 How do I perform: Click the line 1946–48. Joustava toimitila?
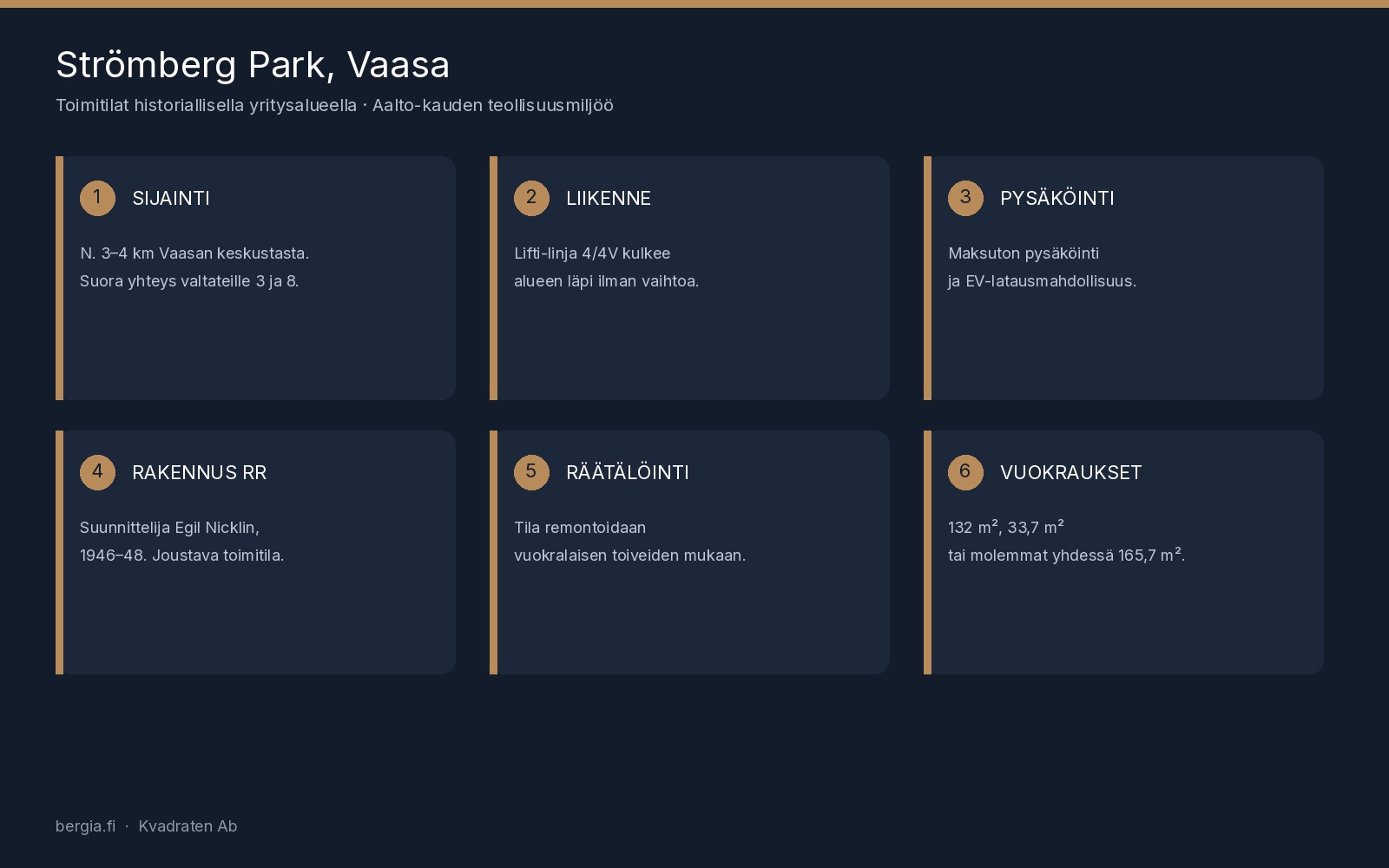[x=181, y=556]
